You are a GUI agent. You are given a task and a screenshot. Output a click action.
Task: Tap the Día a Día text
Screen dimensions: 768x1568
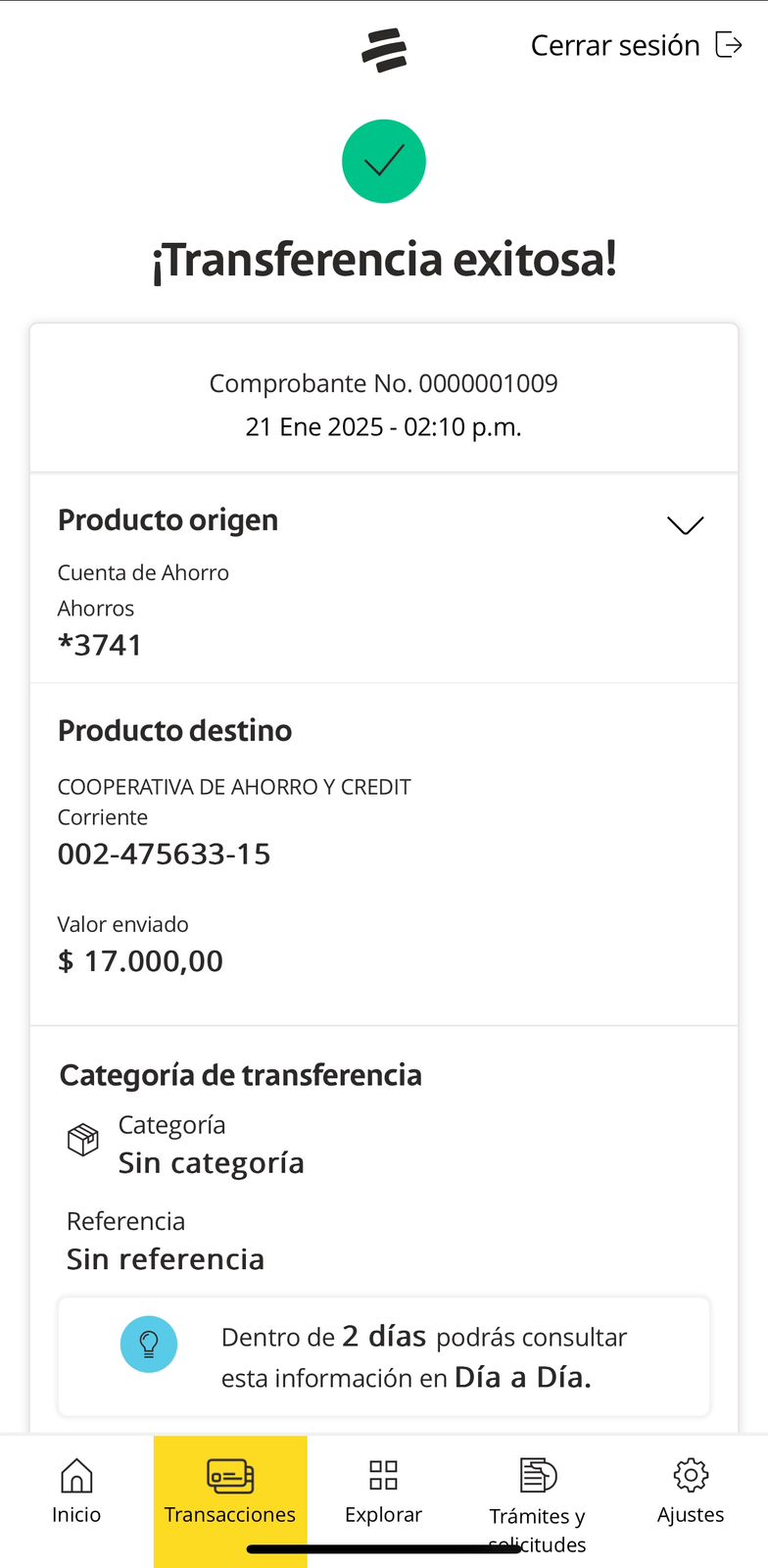pos(523,1377)
